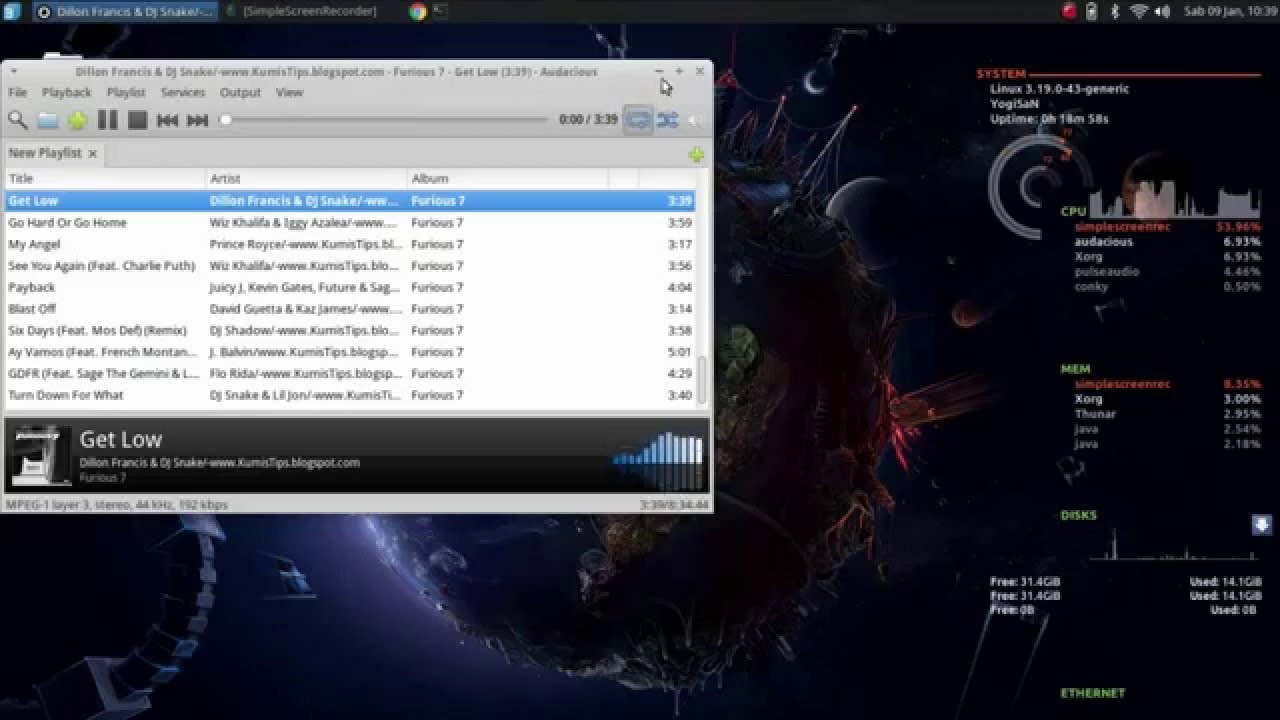1280x720 pixels.
Task: Click the playback seek slider
Action: point(385,120)
